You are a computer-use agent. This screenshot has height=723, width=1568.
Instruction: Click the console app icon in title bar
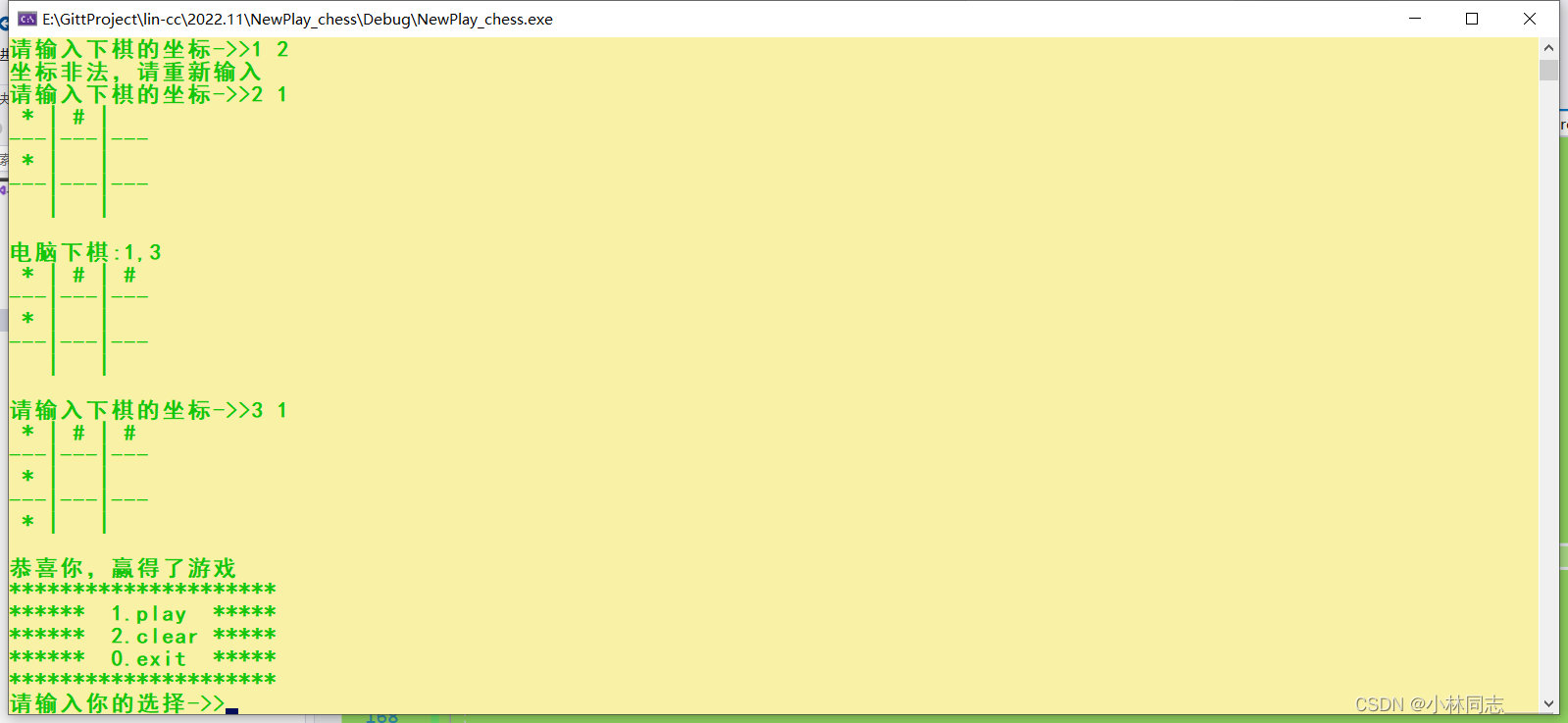[x=27, y=19]
